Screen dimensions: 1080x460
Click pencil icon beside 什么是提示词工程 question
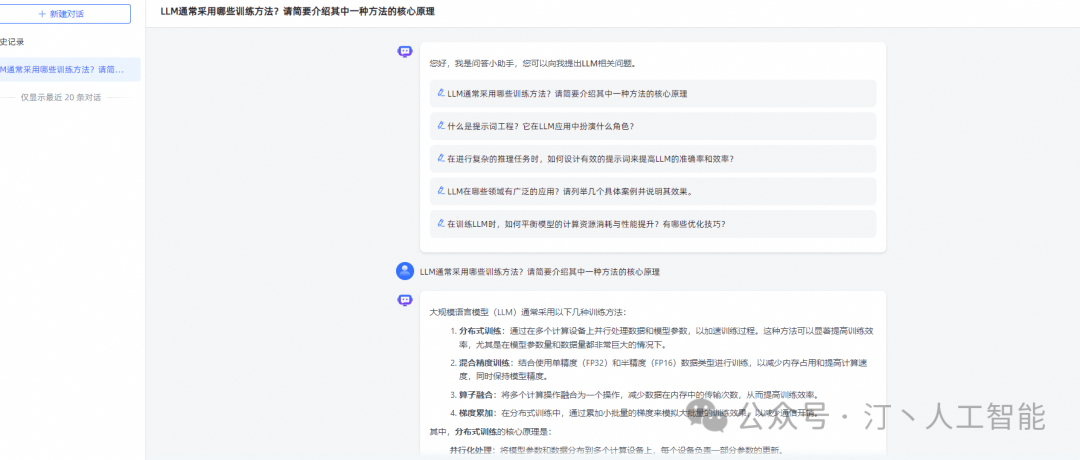(441, 125)
